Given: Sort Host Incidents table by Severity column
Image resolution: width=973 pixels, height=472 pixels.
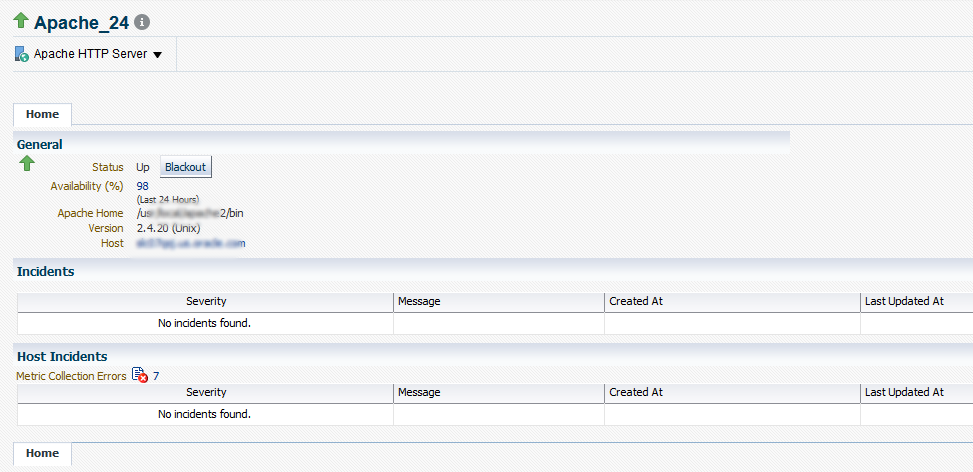Looking at the screenshot, I should coord(205,393).
